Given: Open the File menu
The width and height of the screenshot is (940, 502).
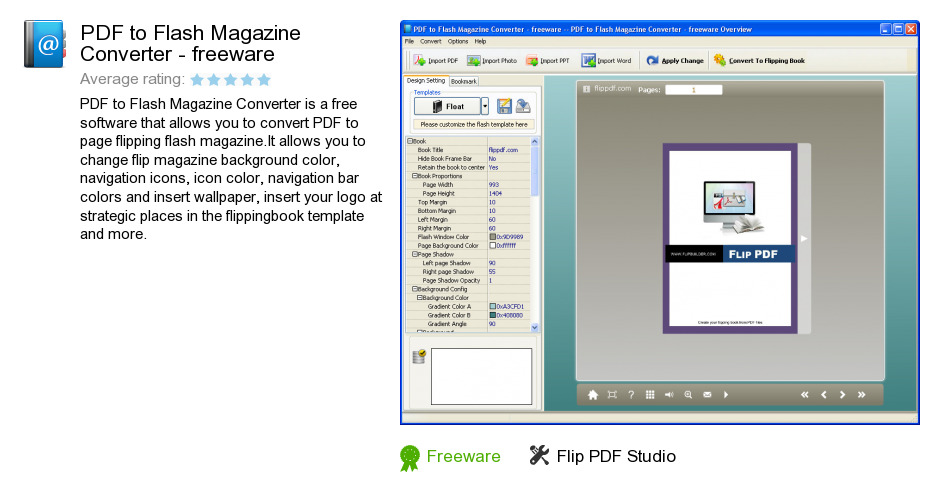Looking at the screenshot, I should [x=409, y=41].
